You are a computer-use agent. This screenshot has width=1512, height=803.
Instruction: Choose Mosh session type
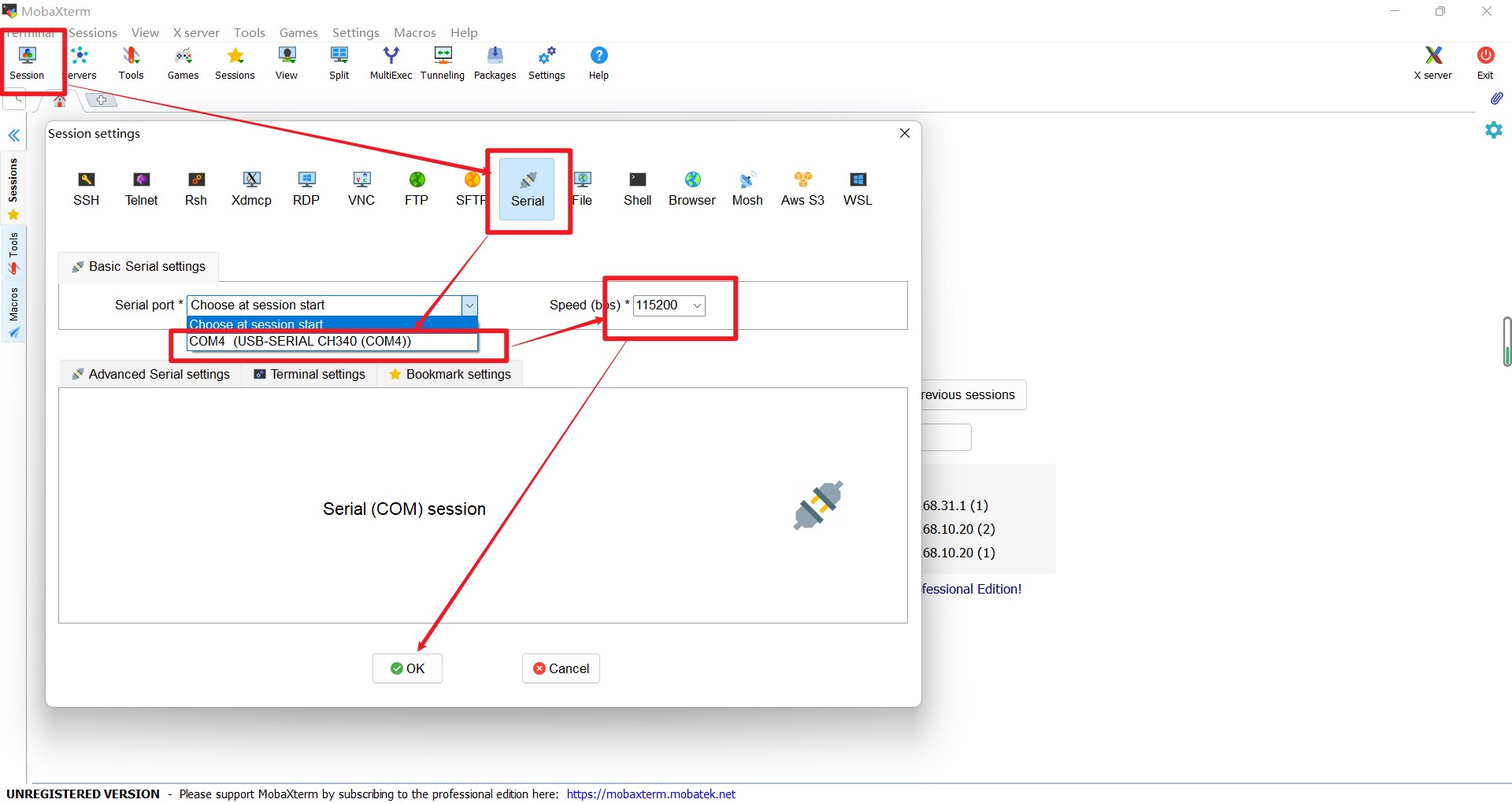click(x=747, y=189)
